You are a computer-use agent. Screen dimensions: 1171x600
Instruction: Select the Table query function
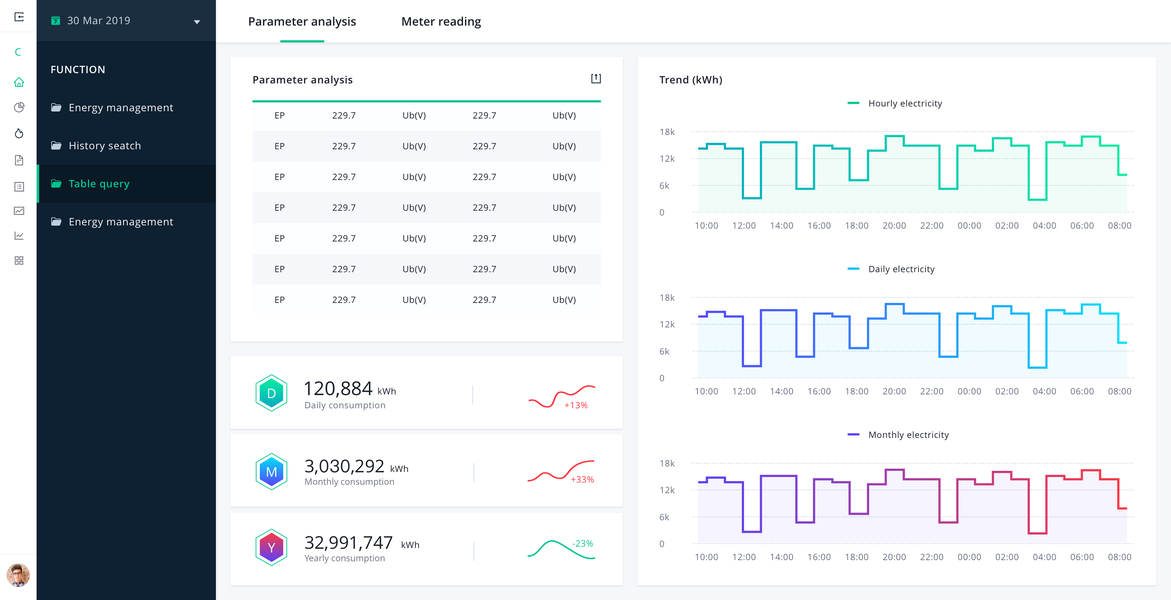point(126,184)
